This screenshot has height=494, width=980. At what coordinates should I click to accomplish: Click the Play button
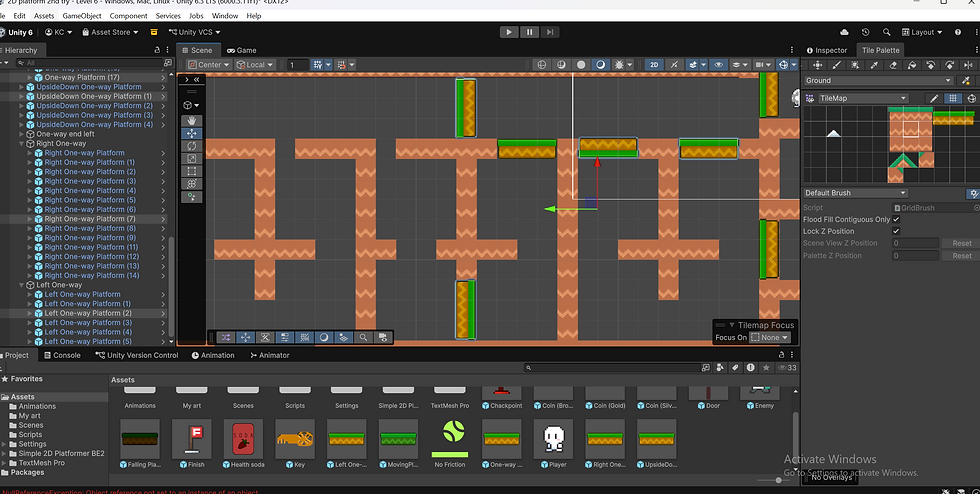509,32
